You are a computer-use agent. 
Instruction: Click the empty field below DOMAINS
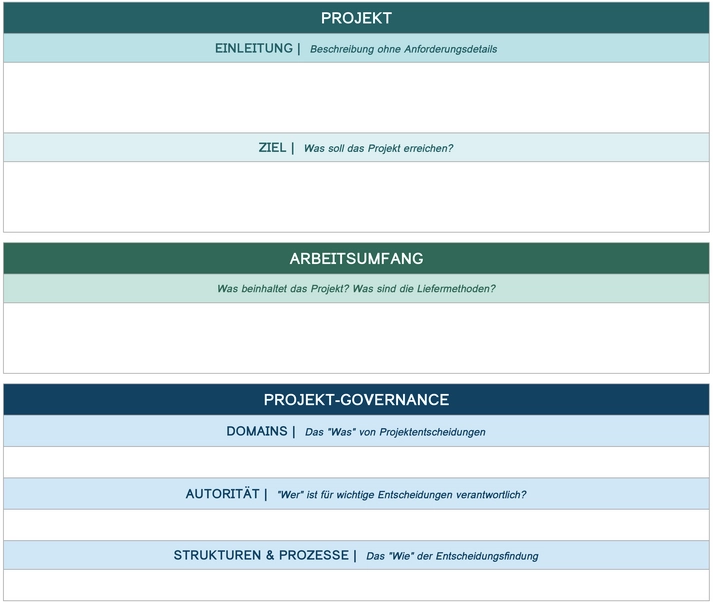(356, 462)
